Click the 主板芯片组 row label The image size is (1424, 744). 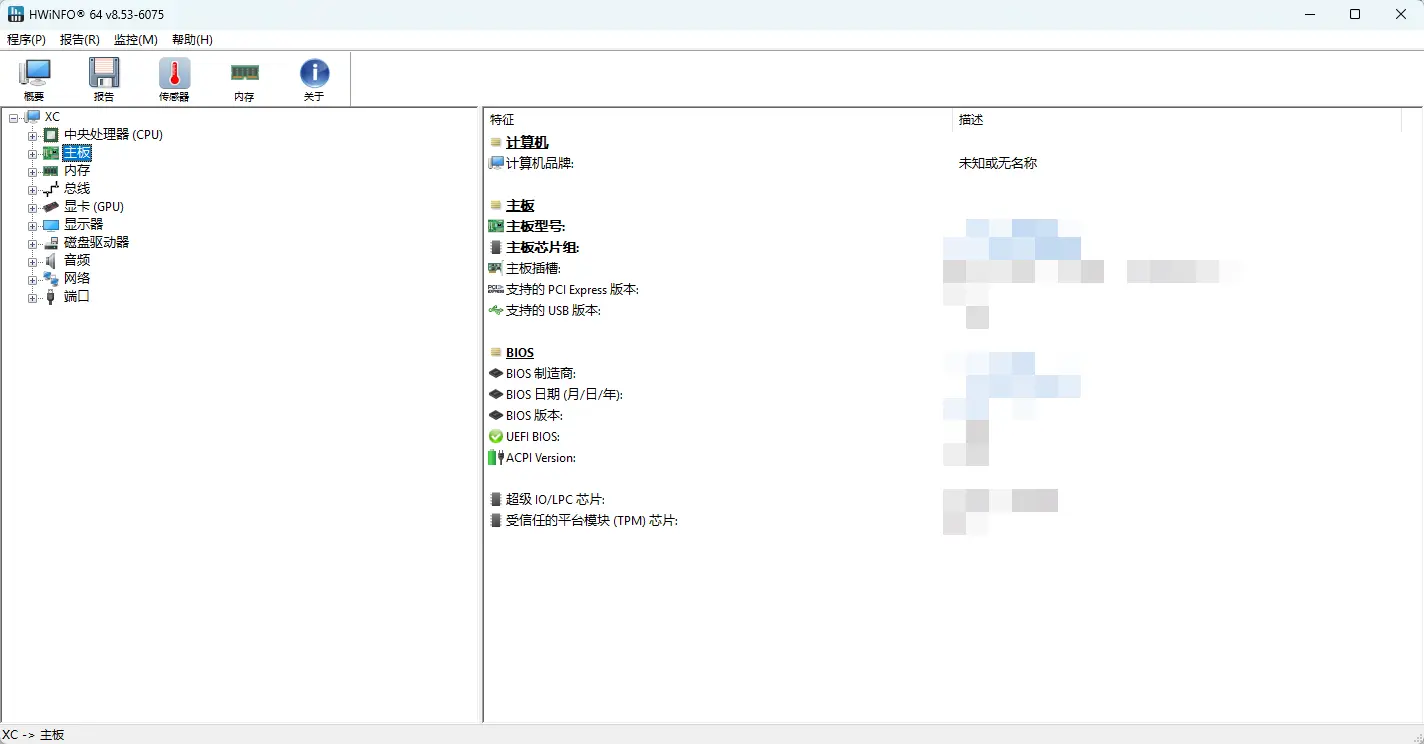pos(543,247)
